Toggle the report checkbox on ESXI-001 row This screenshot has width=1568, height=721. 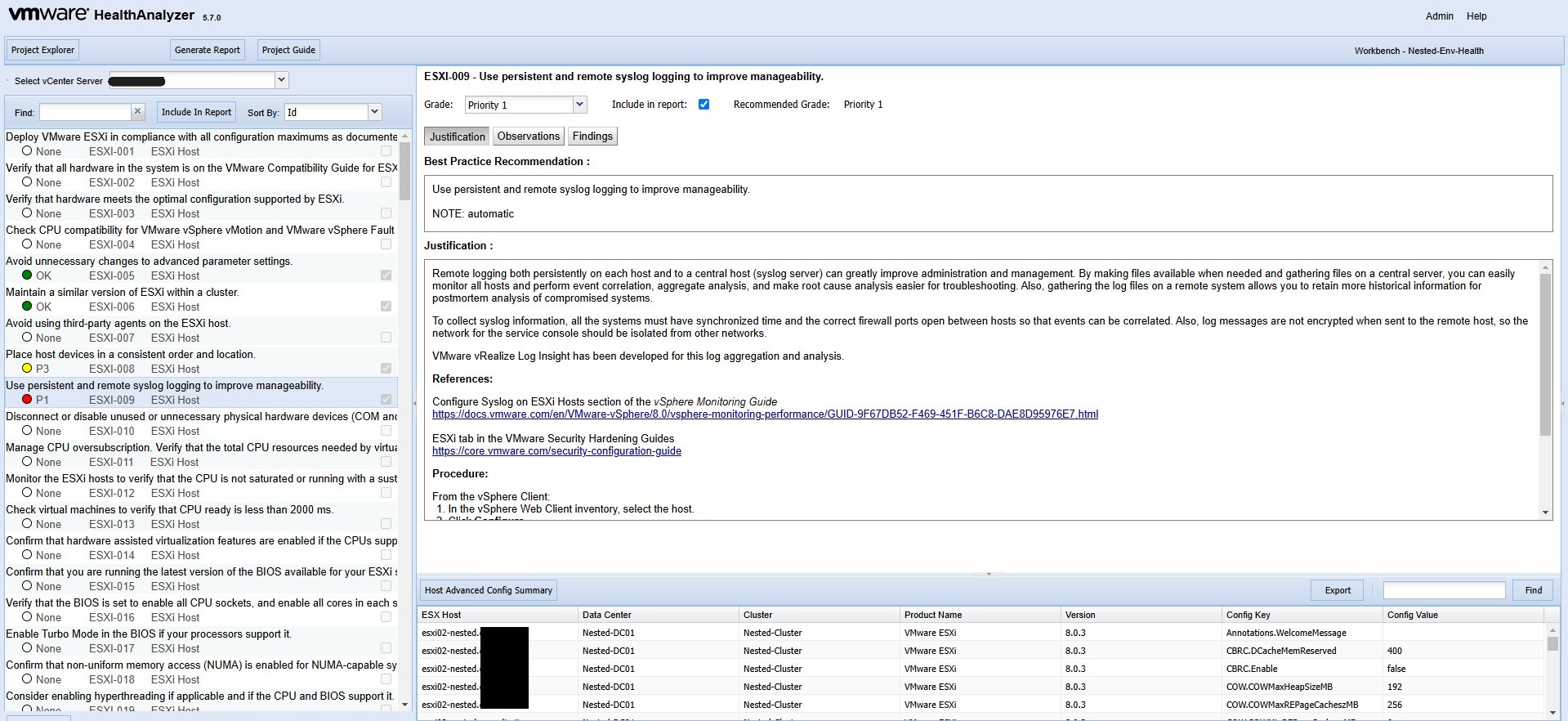pos(386,151)
